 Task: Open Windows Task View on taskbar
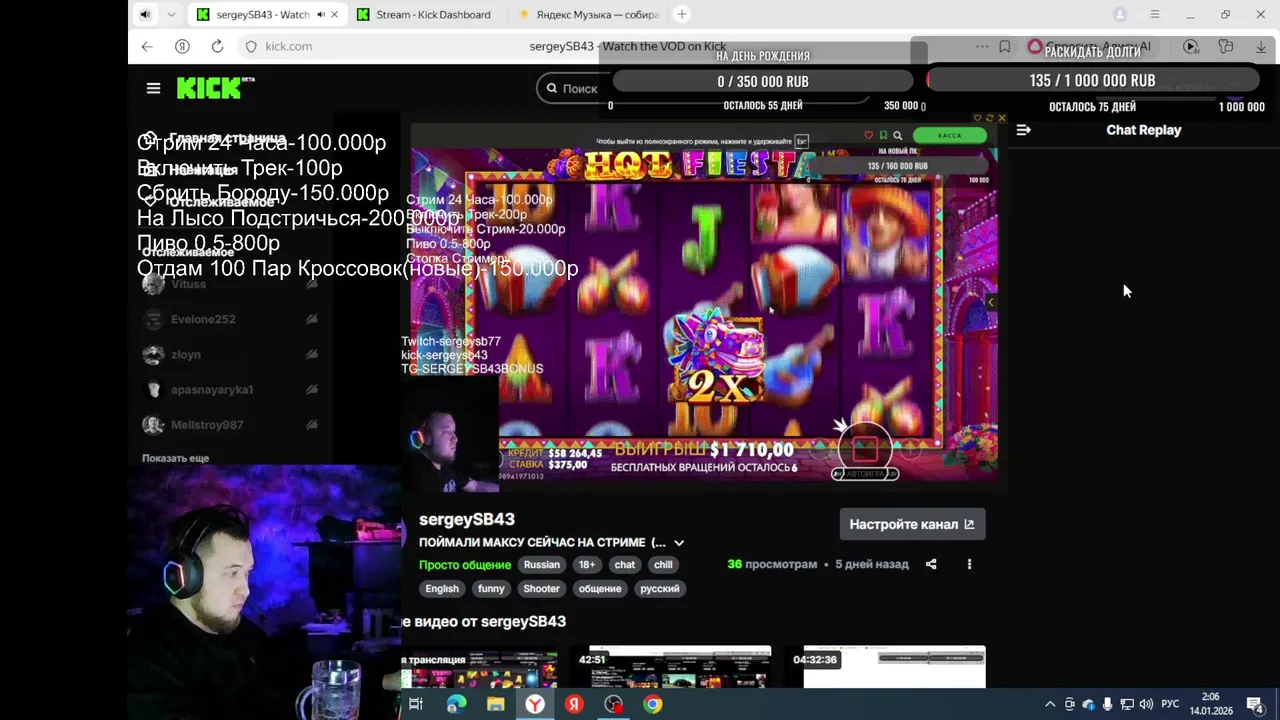coord(416,704)
